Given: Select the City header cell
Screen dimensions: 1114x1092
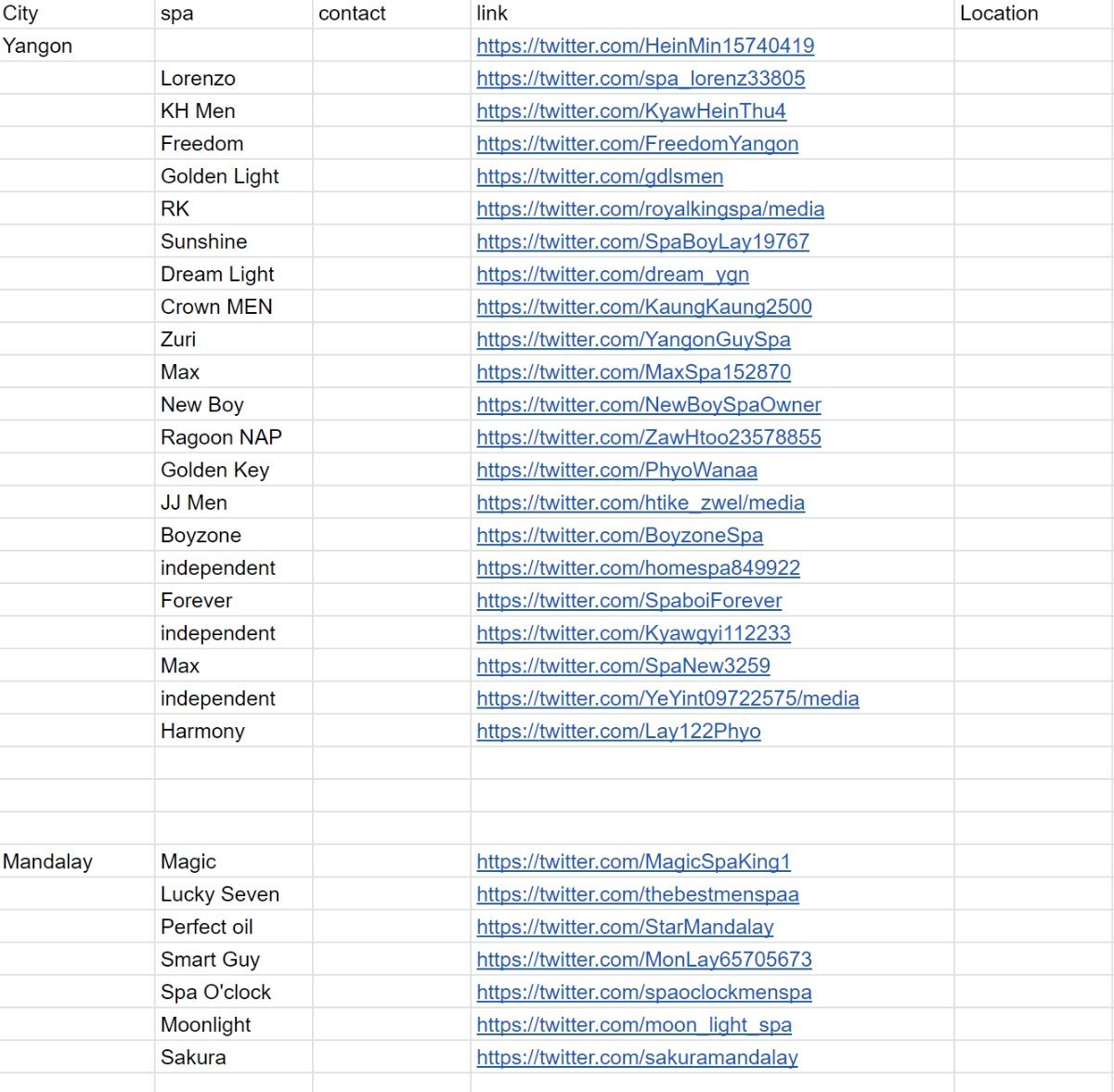Looking at the screenshot, I should [77, 14].
